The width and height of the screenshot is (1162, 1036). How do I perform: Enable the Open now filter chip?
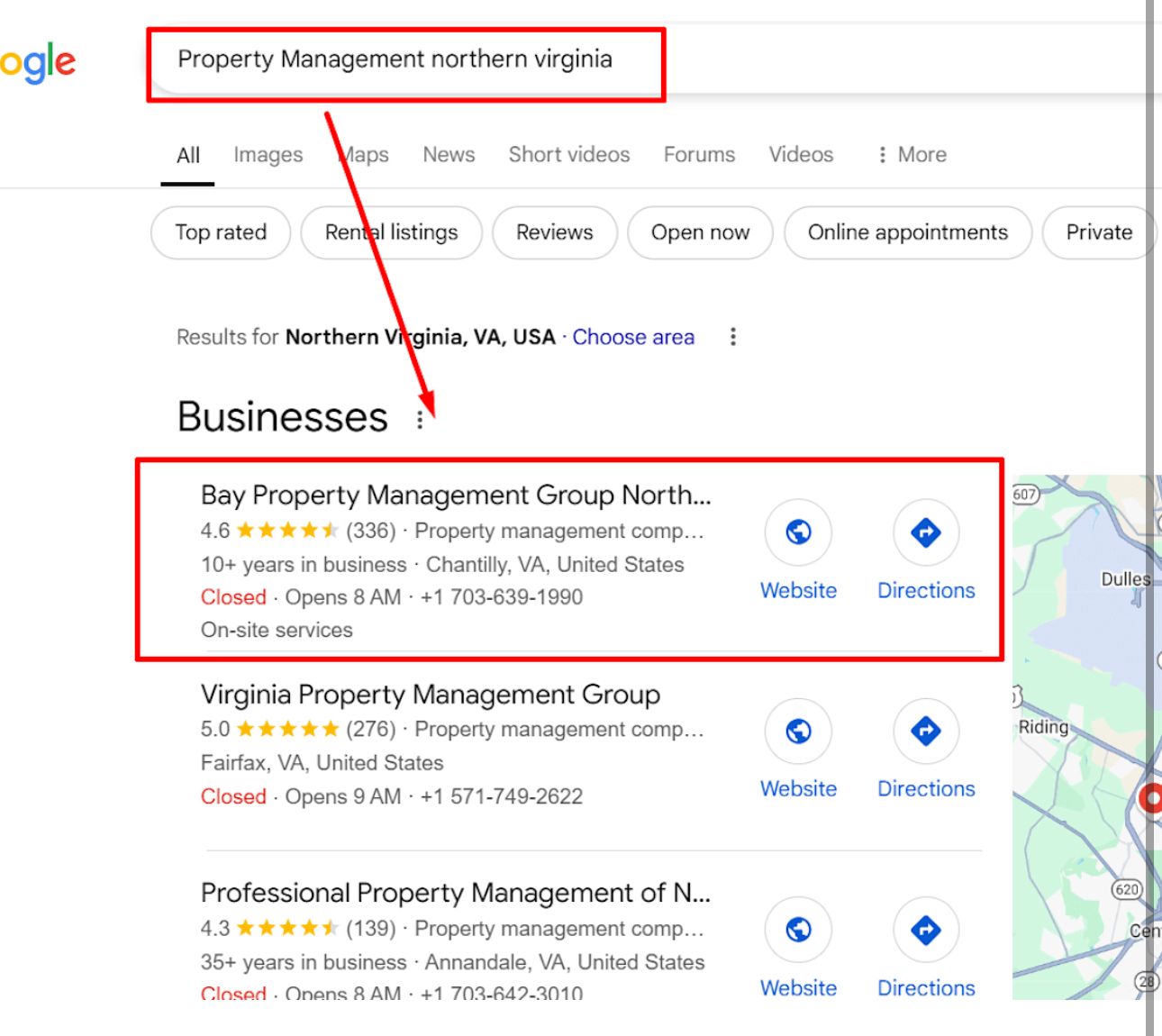tap(700, 232)
